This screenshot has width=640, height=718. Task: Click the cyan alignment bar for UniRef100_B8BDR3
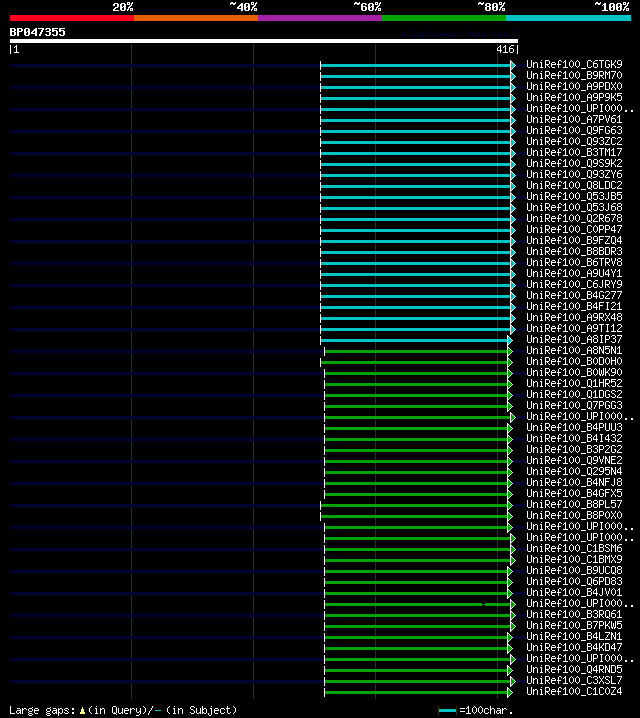[416, 252]
